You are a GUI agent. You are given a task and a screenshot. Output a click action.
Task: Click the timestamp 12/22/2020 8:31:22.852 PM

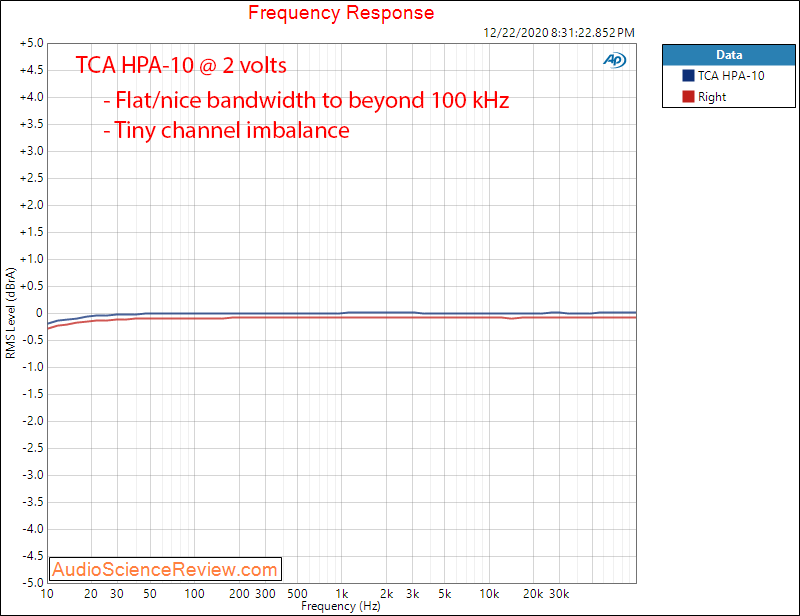click(559, 33)
